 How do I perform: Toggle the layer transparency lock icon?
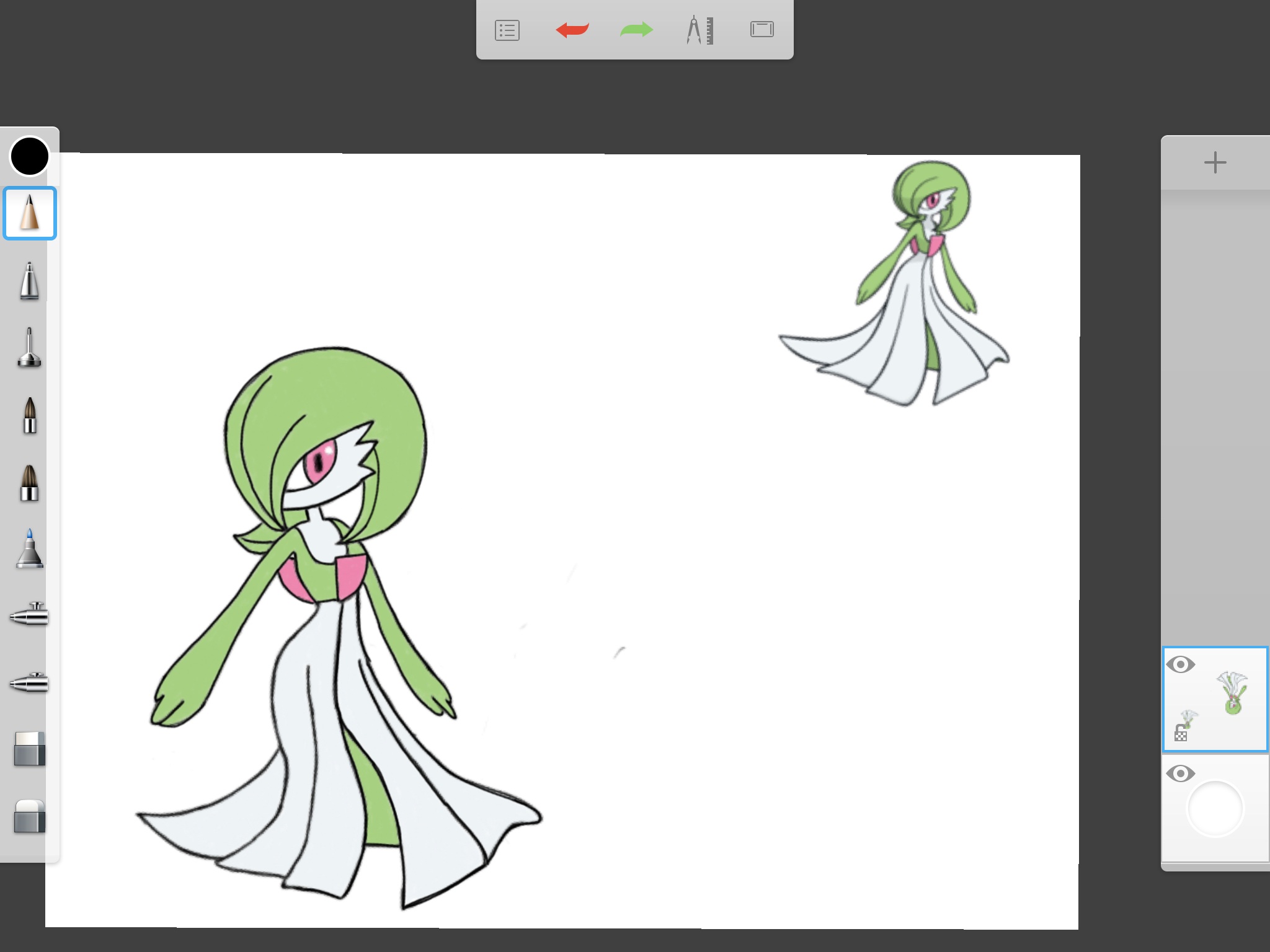(1181, 733)
